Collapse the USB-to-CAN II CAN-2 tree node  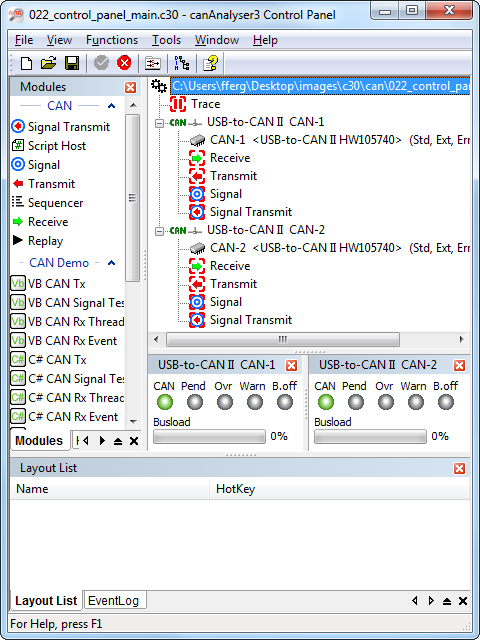[160, 231]
